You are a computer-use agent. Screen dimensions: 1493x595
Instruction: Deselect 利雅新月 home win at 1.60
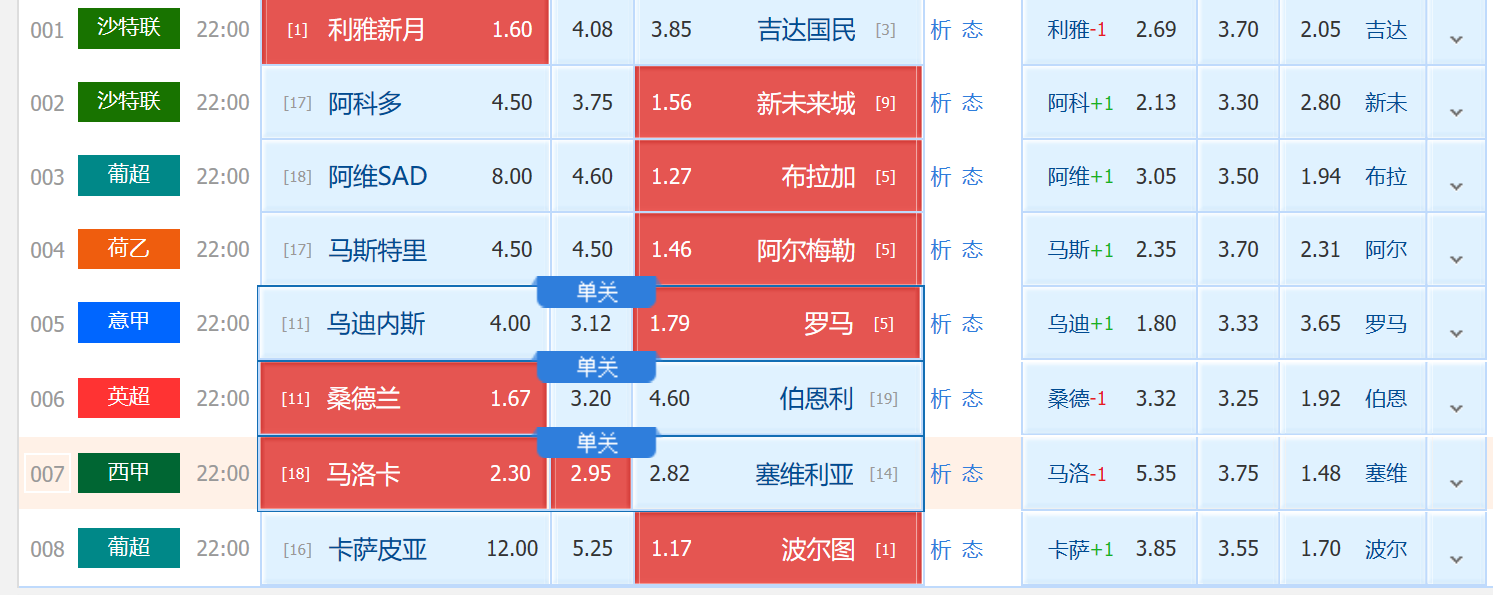405,30
